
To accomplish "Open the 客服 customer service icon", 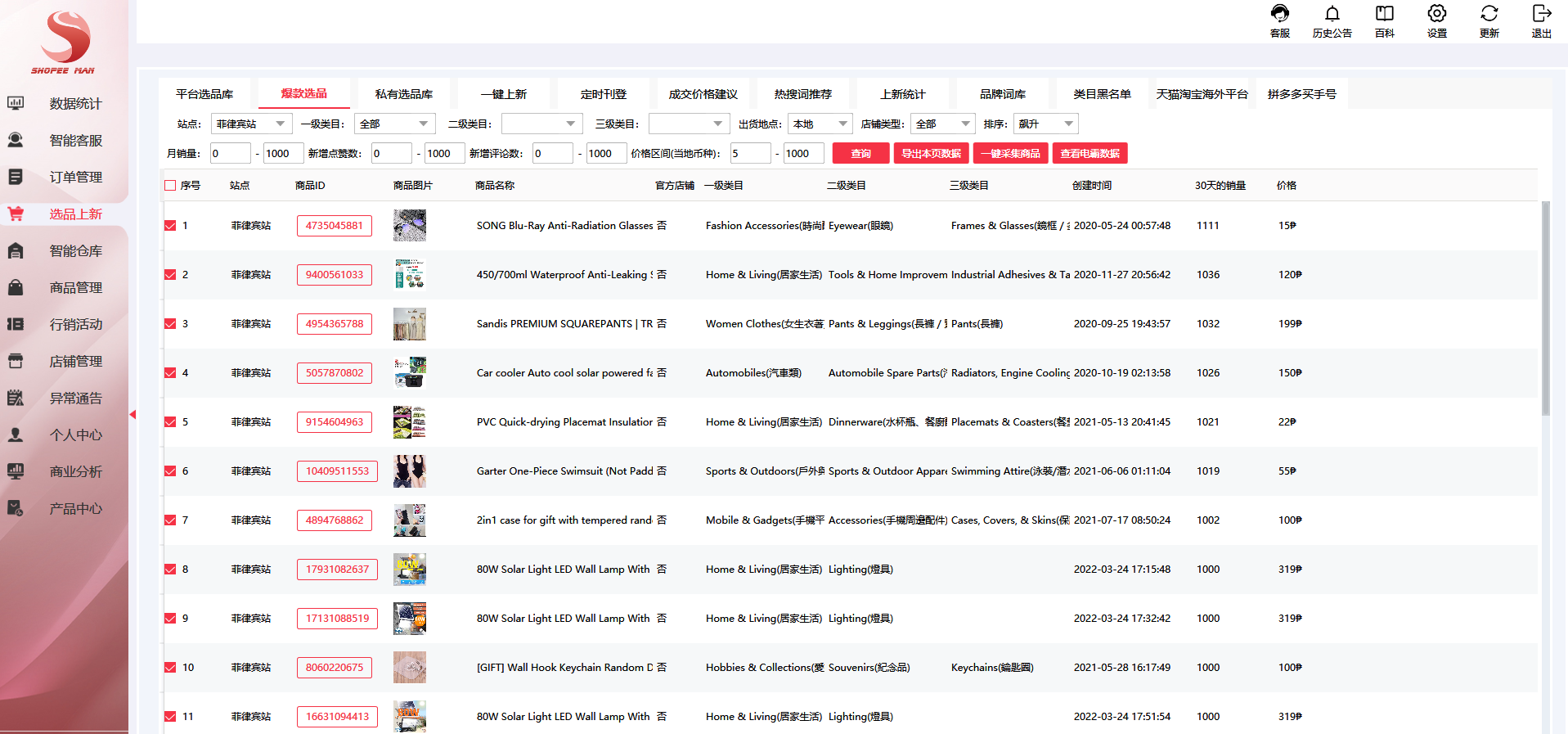I will coord(1280,20).
